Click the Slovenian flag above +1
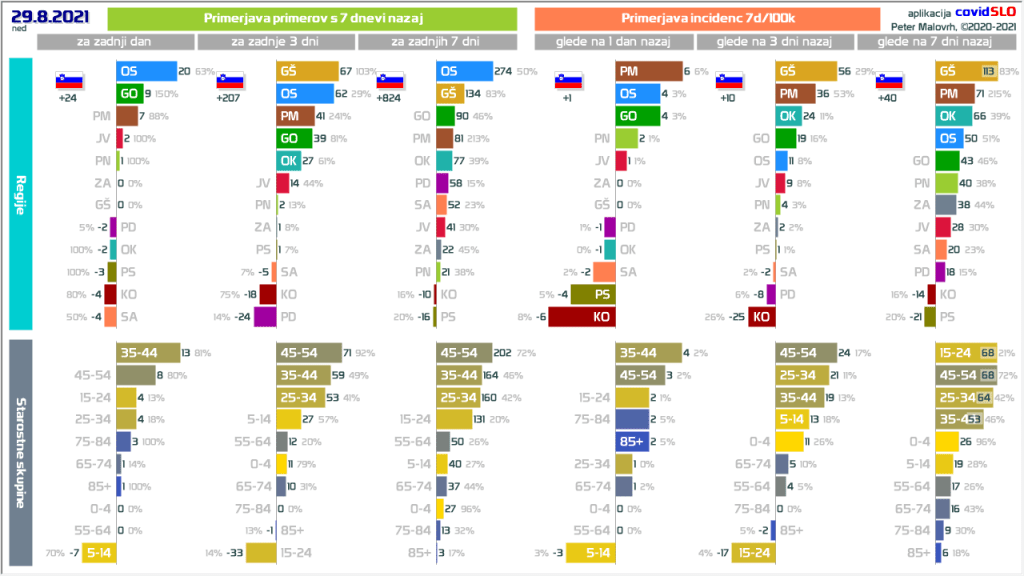Viewport: 1024px width, 576px height. click(x=569, y=81)
